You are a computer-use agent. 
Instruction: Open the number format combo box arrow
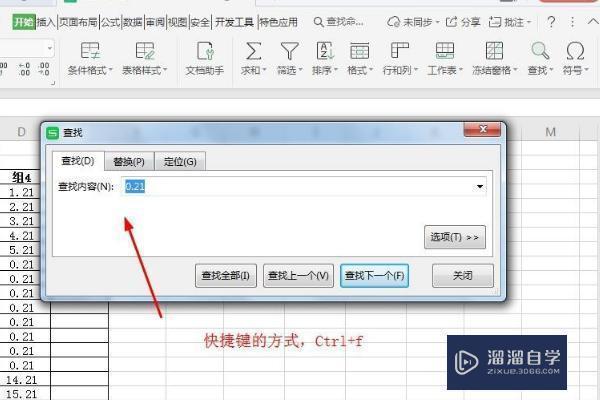pos(50,49)
